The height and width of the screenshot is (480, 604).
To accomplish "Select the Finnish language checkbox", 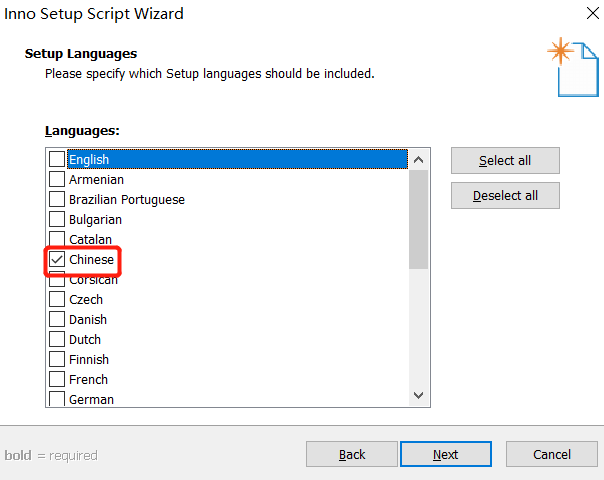I will [x=58, y=359].
